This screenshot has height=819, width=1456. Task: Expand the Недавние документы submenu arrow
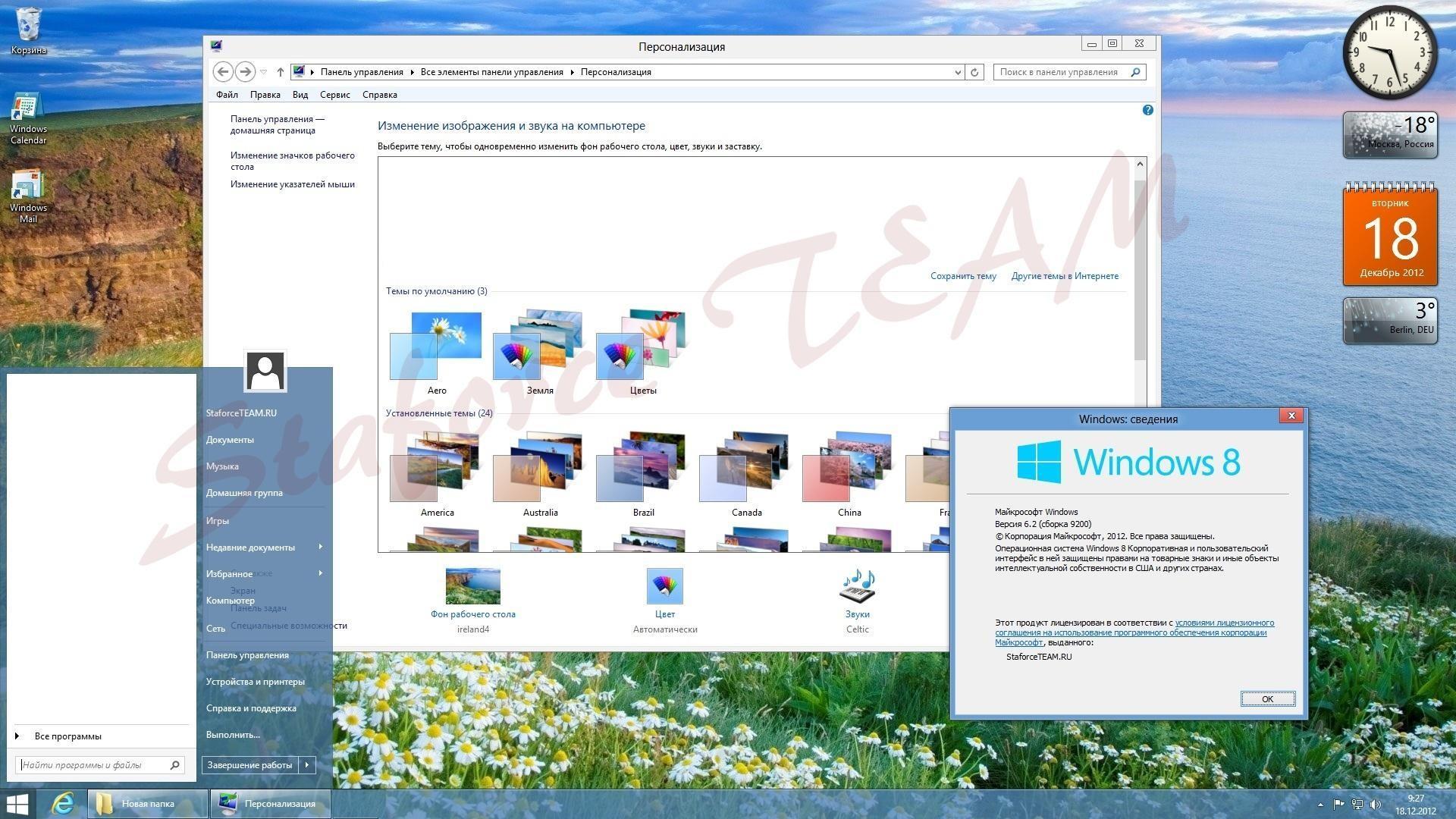(x=321, y=547)
